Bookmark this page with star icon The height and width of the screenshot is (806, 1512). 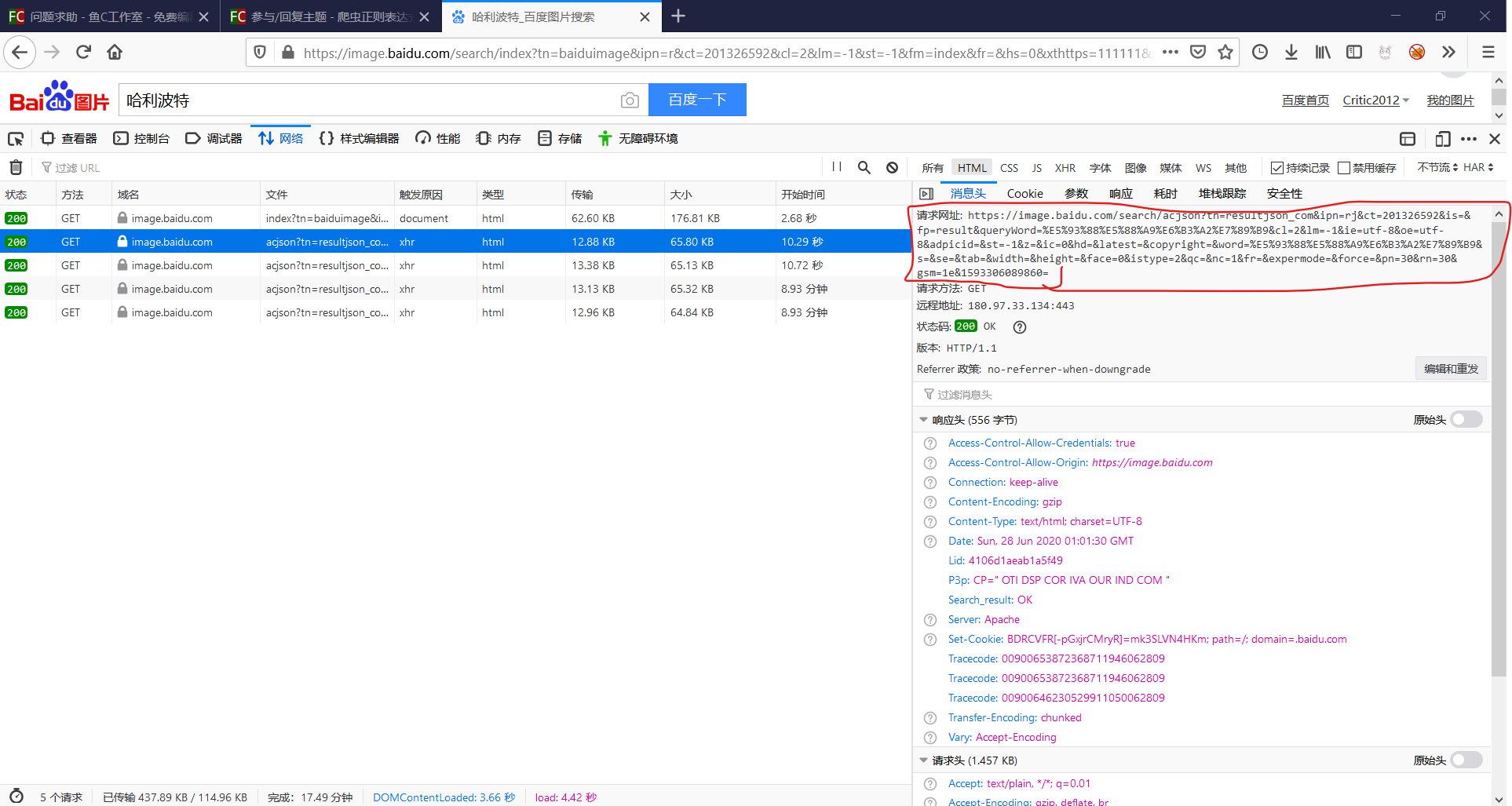click(1225, 53)
